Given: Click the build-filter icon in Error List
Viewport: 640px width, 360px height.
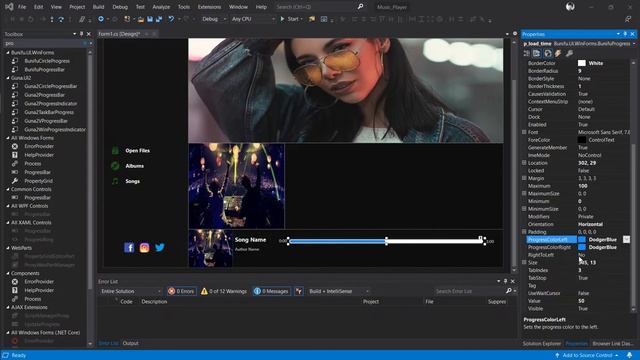Looking at the screenshot, I should point(299,291).
